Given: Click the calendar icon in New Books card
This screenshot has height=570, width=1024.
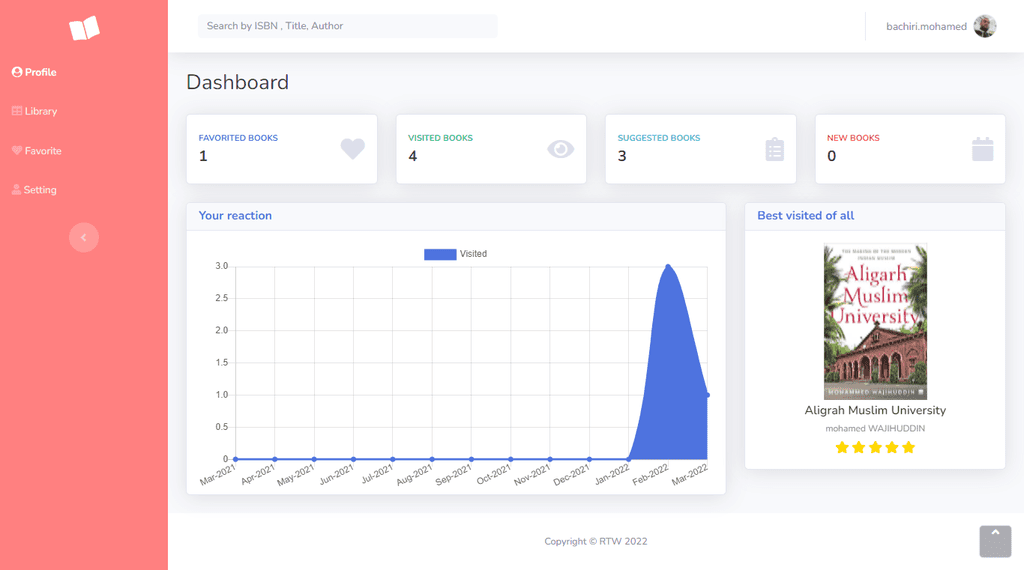Looking at the screenshot, I should click(x=982, y=149).
